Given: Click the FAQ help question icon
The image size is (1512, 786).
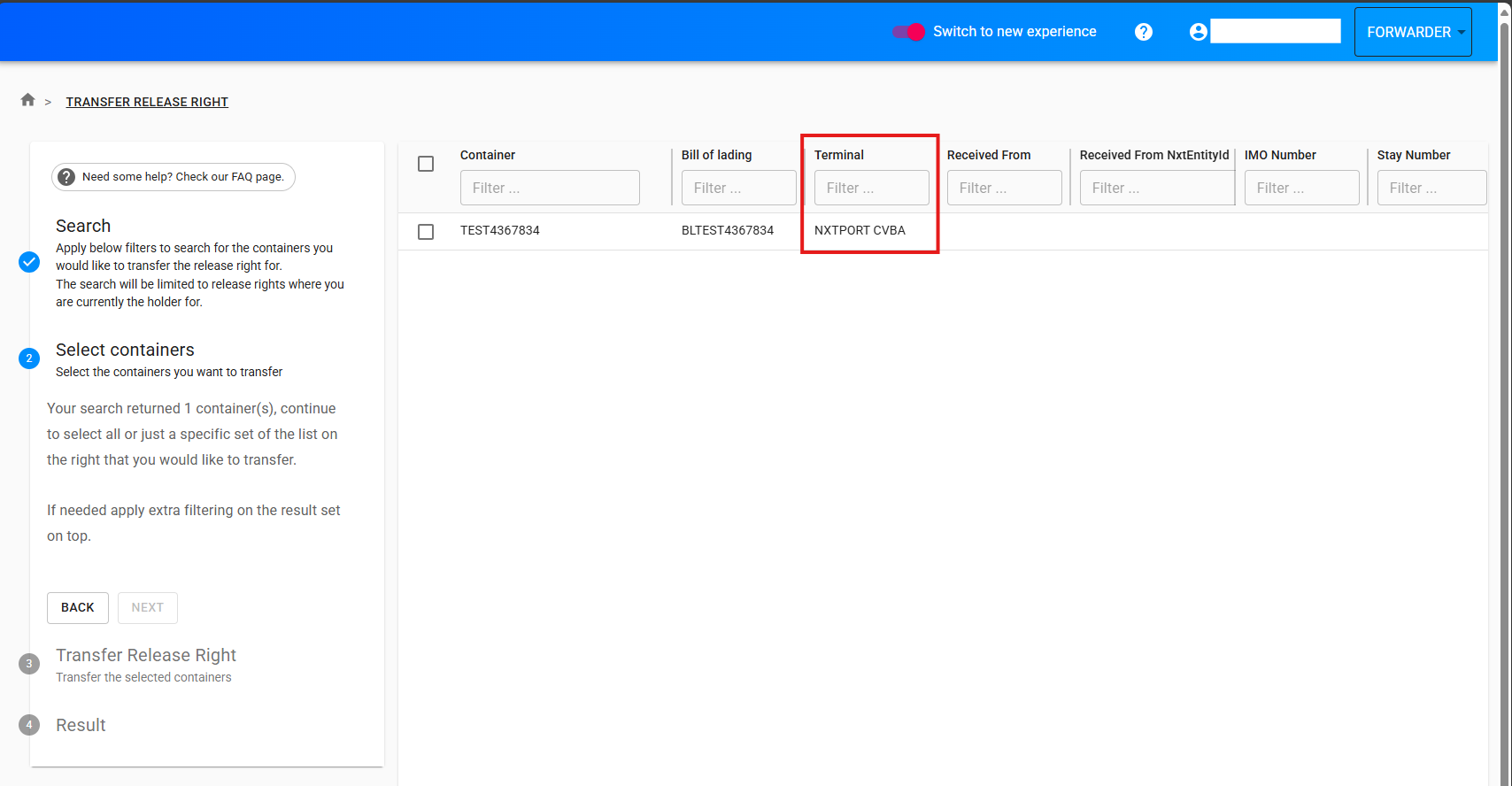Looking at the screenshot, I should click(x=66, y=177).
